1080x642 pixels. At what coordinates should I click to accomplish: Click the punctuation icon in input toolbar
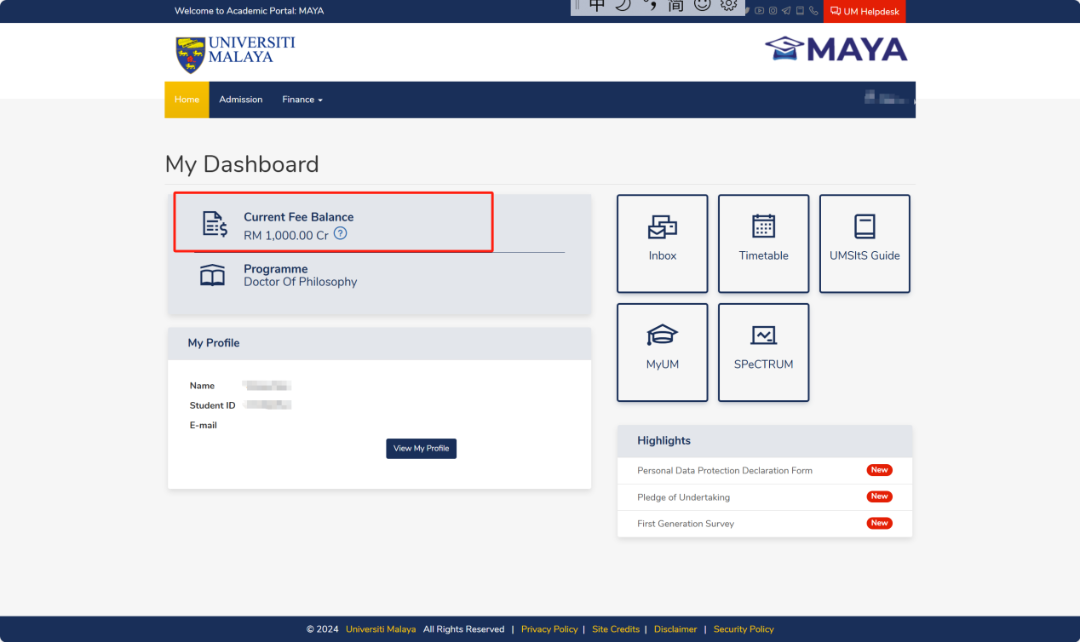650,6
